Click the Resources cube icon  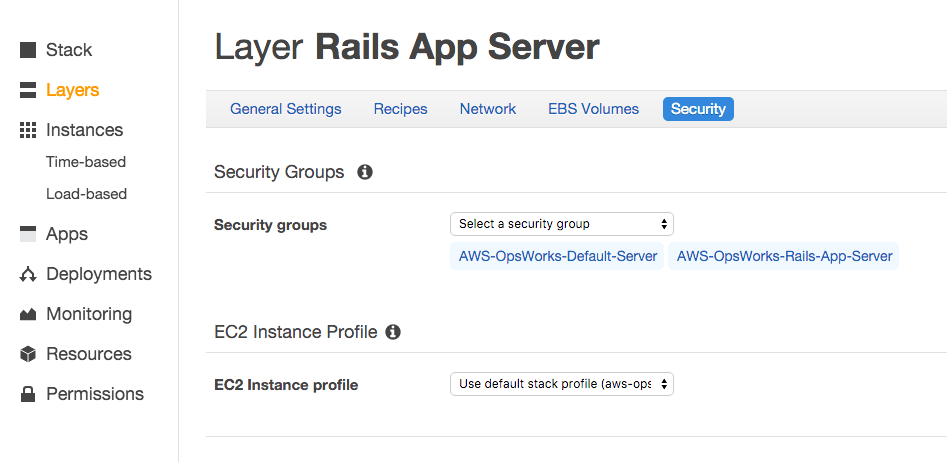click(x=28, y=354)
